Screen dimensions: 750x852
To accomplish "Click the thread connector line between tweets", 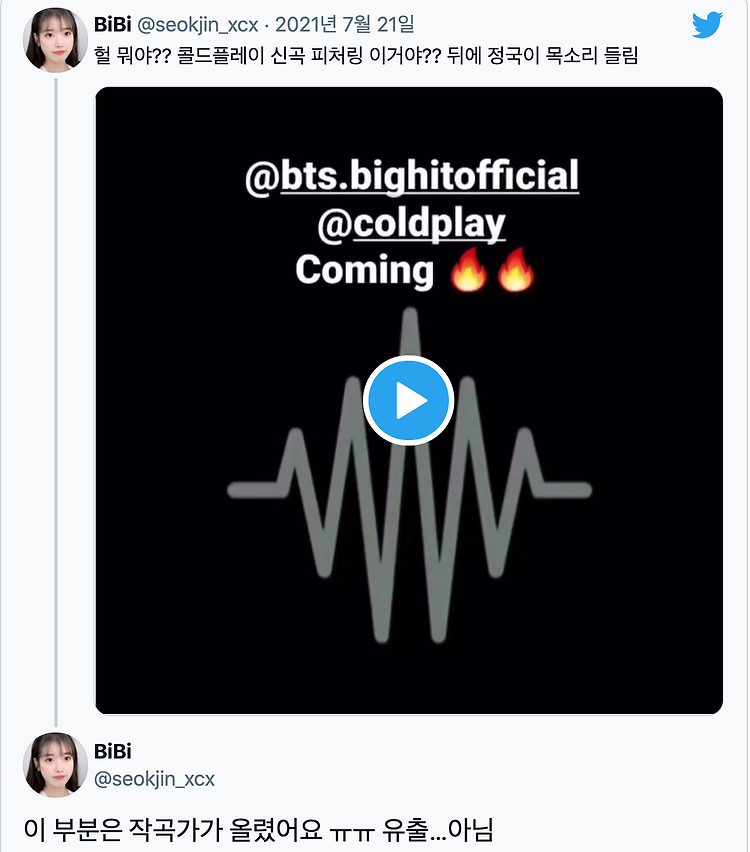I will click(x=56, y=402).
